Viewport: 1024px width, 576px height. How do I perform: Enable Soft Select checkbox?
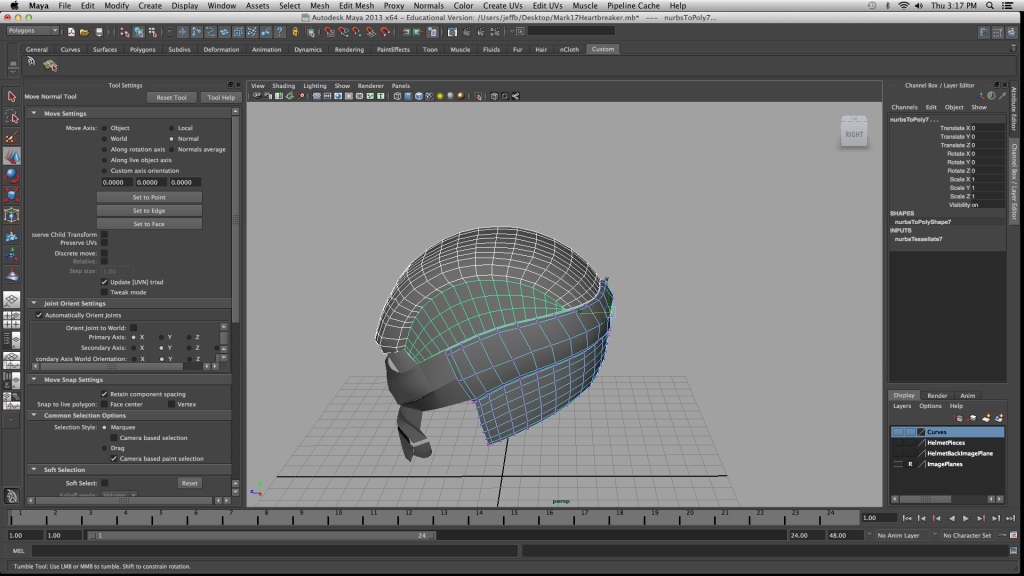point(104,483)
